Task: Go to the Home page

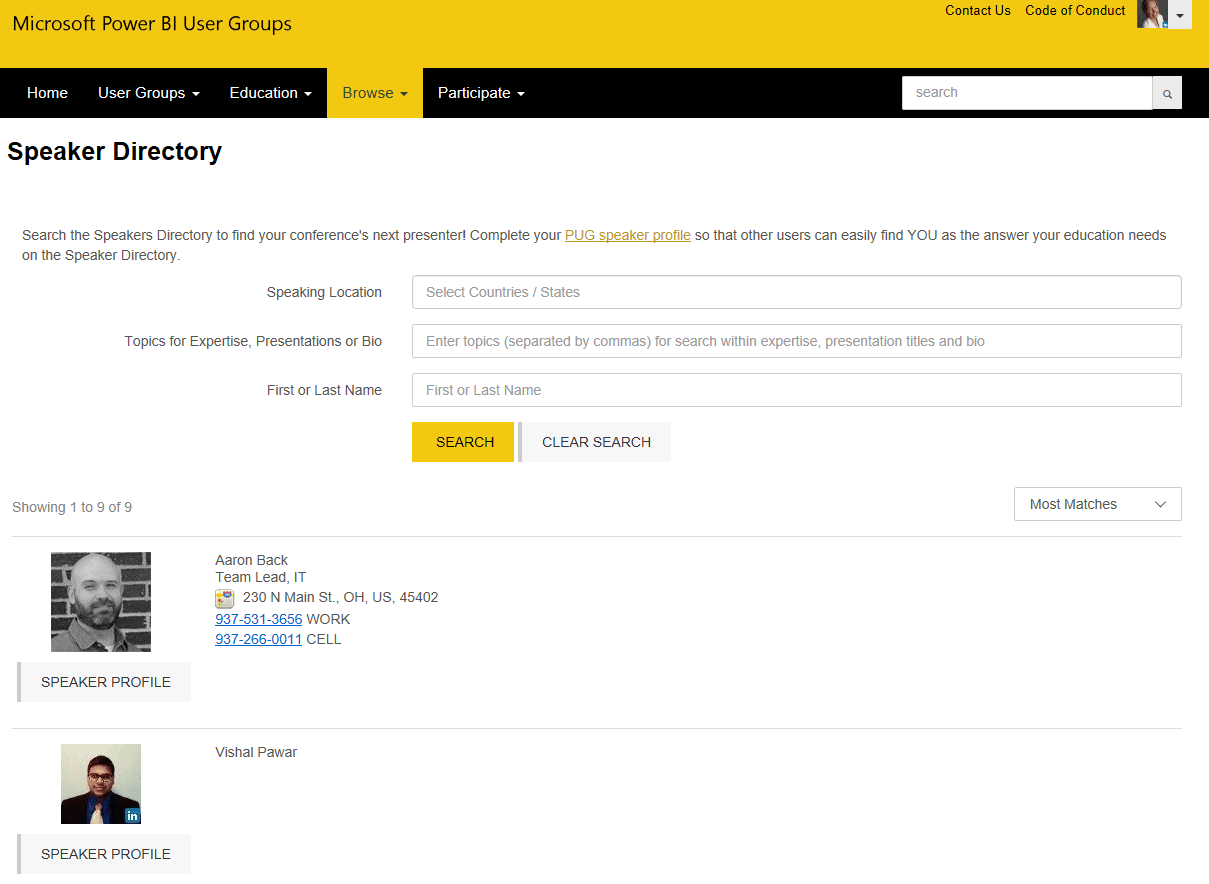Action: [x=47, y=93]
